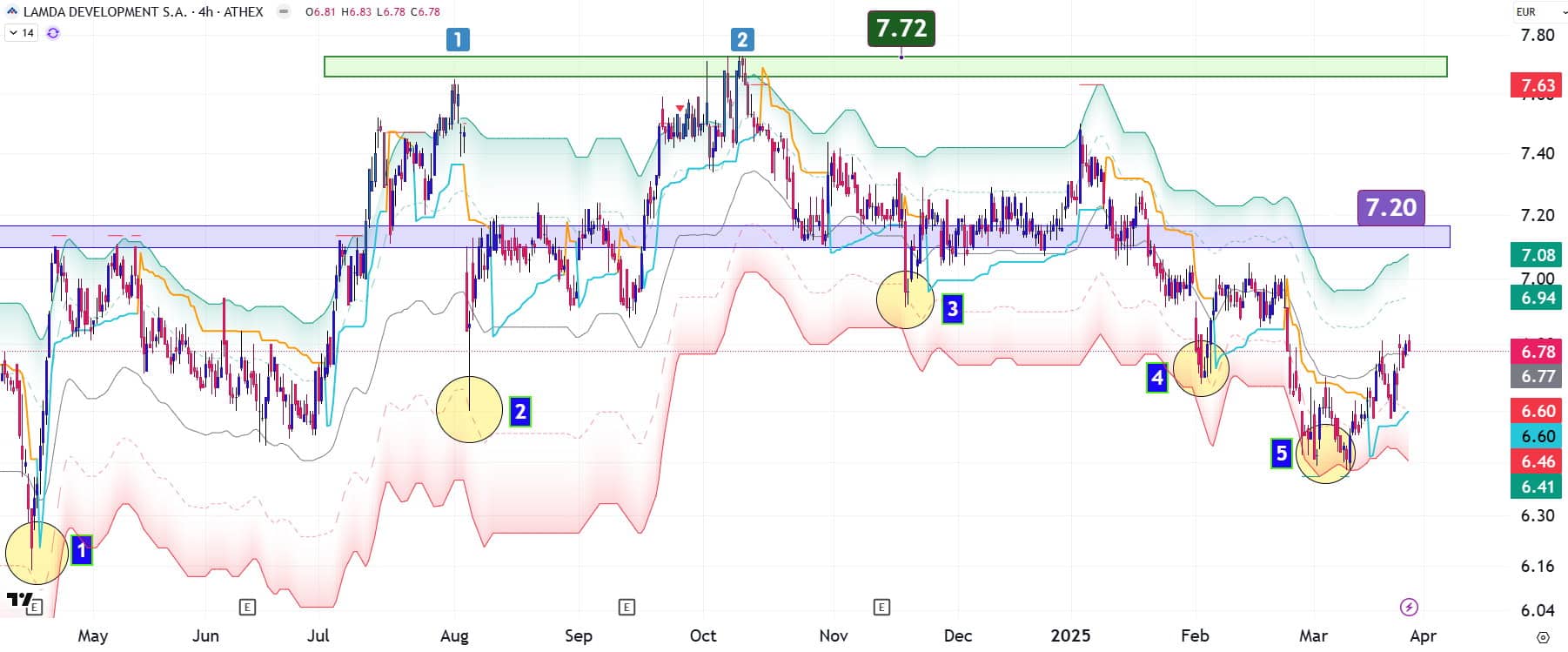Open chart settings gear icon
The image size is (1568, 652).
[1543, 636]
